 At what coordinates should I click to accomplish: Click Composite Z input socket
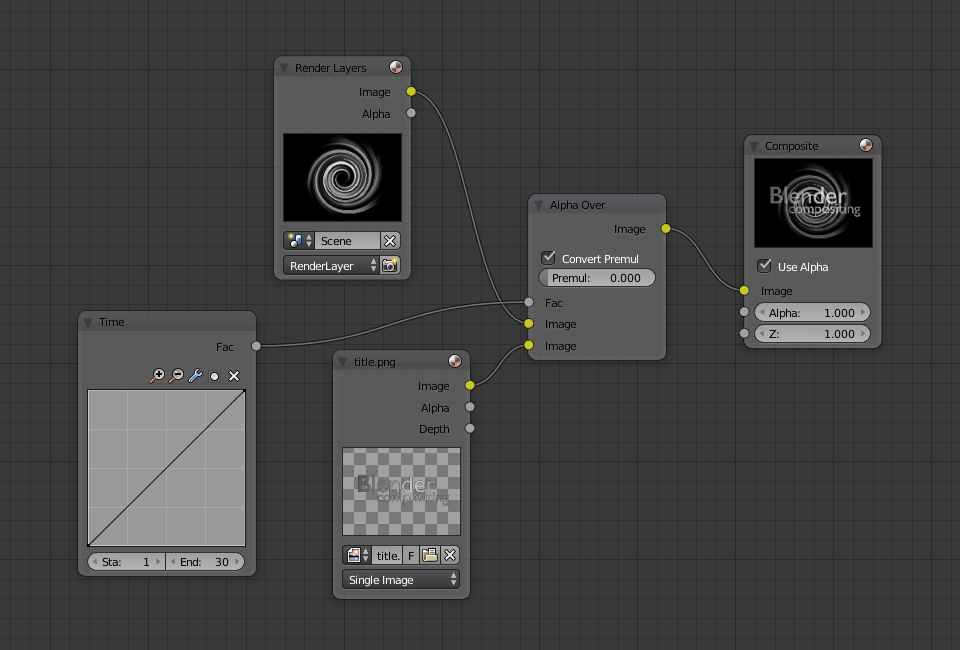coord(744,333)
